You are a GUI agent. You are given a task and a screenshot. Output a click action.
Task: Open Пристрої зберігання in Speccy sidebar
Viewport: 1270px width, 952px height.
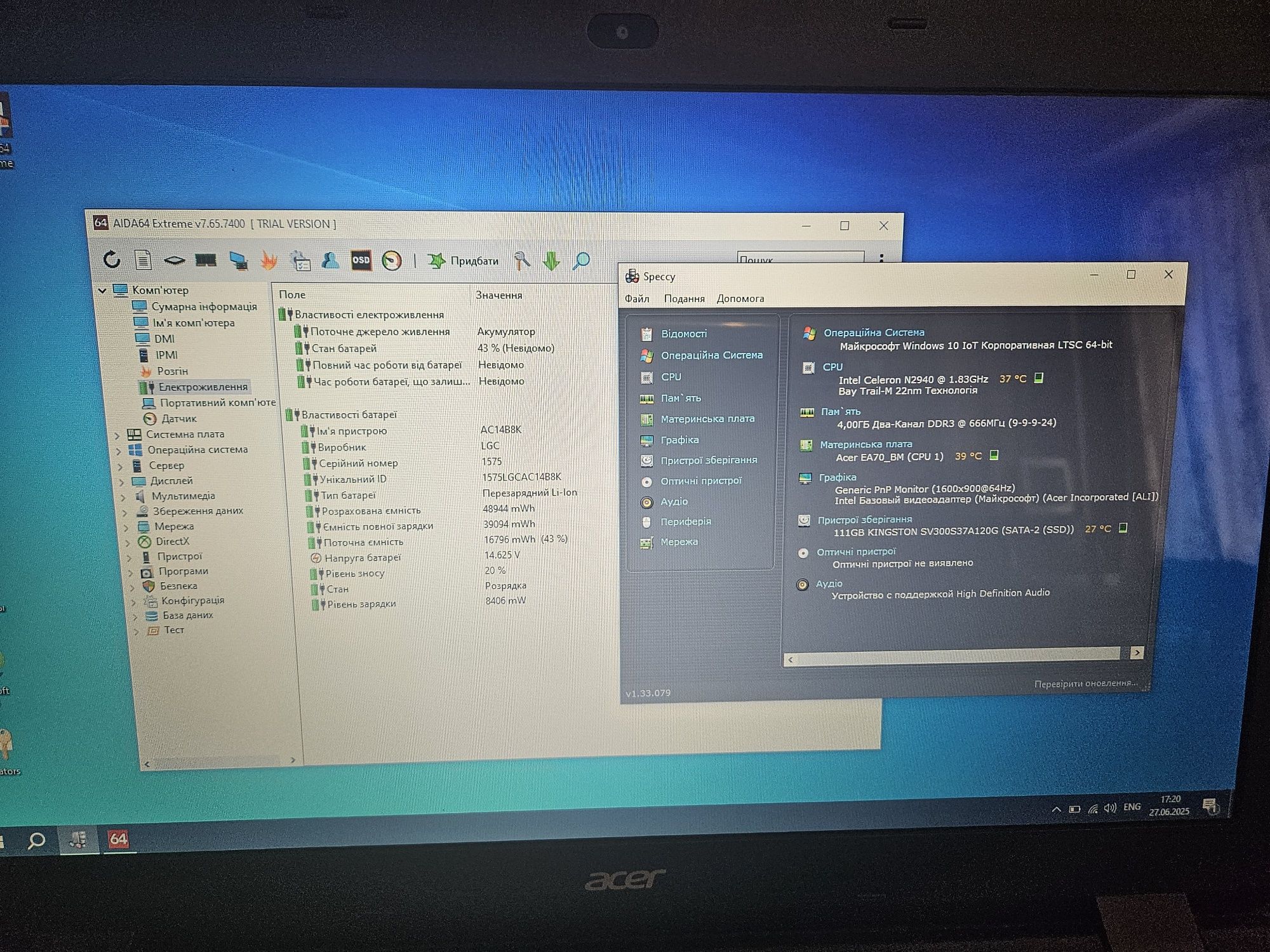point(708,460)
